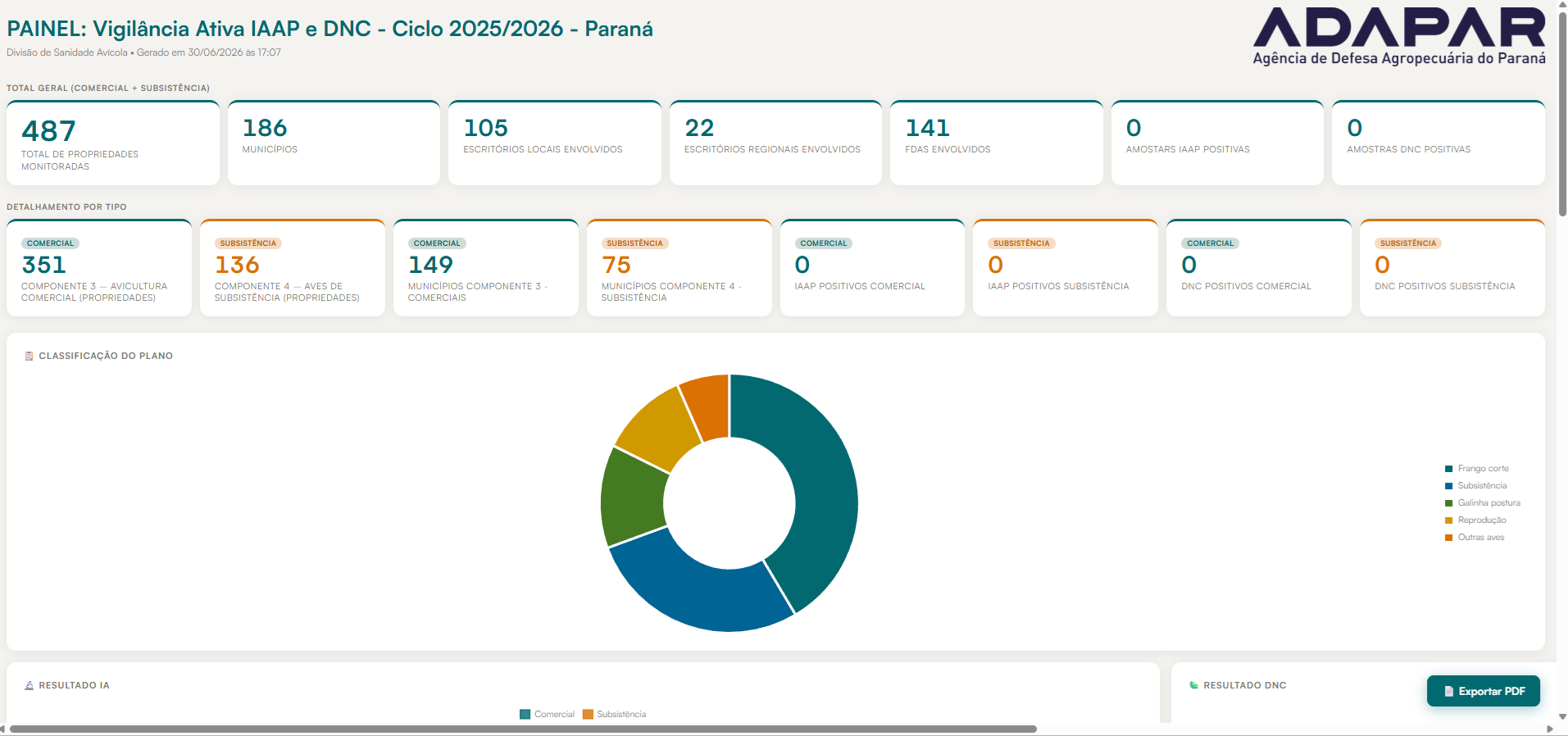Click the 186 Municípios card

click(x=334, y=143)
